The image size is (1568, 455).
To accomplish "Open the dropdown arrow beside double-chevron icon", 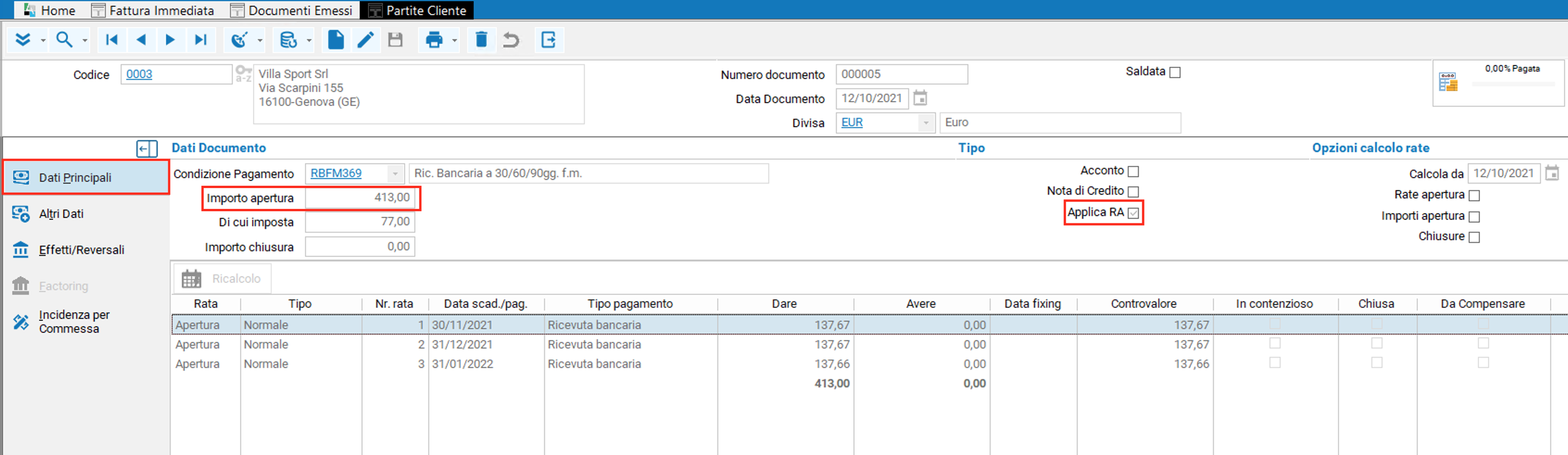I will (x=43, y=41).
